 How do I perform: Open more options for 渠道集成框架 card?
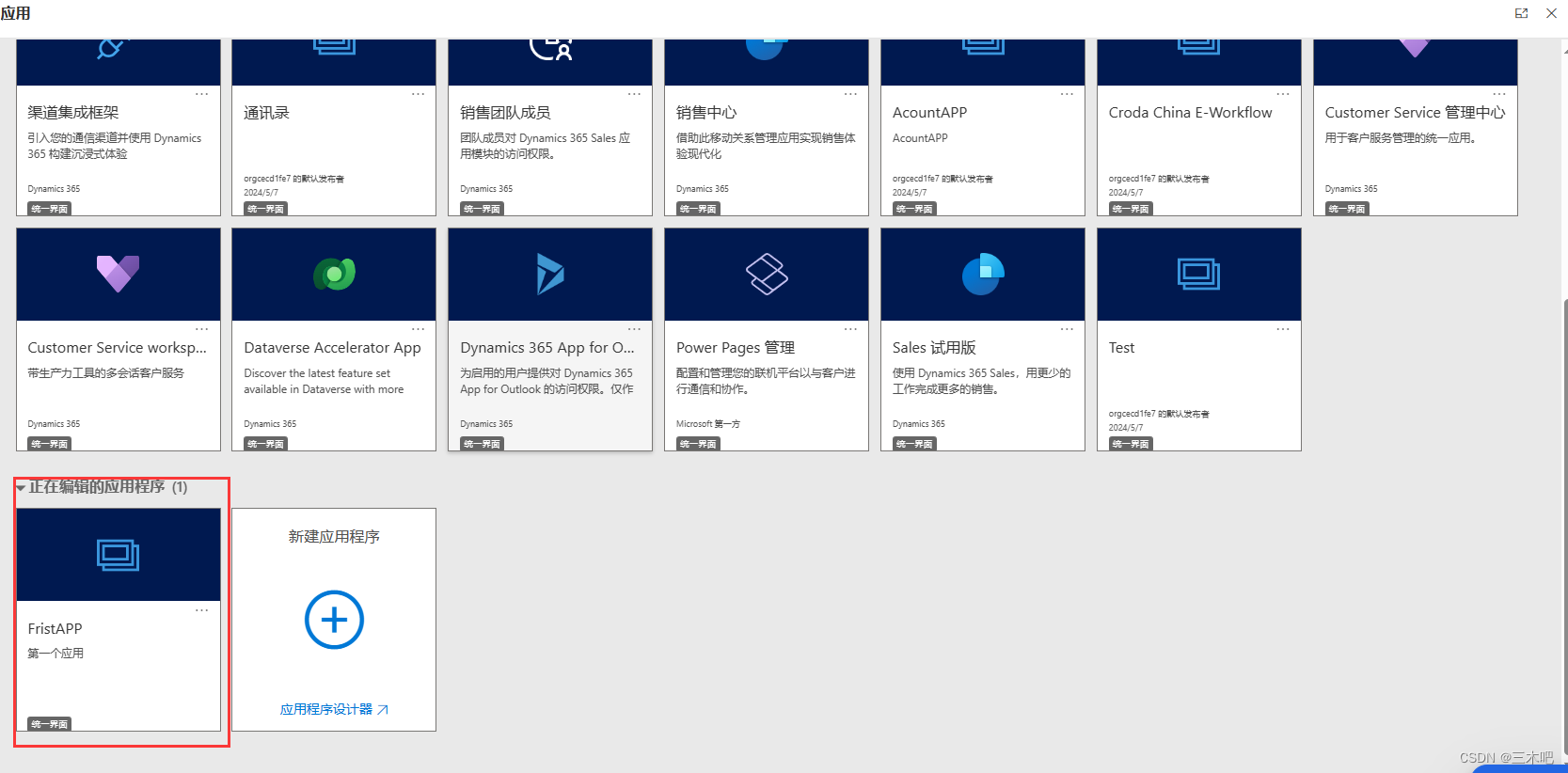[201, 94]
